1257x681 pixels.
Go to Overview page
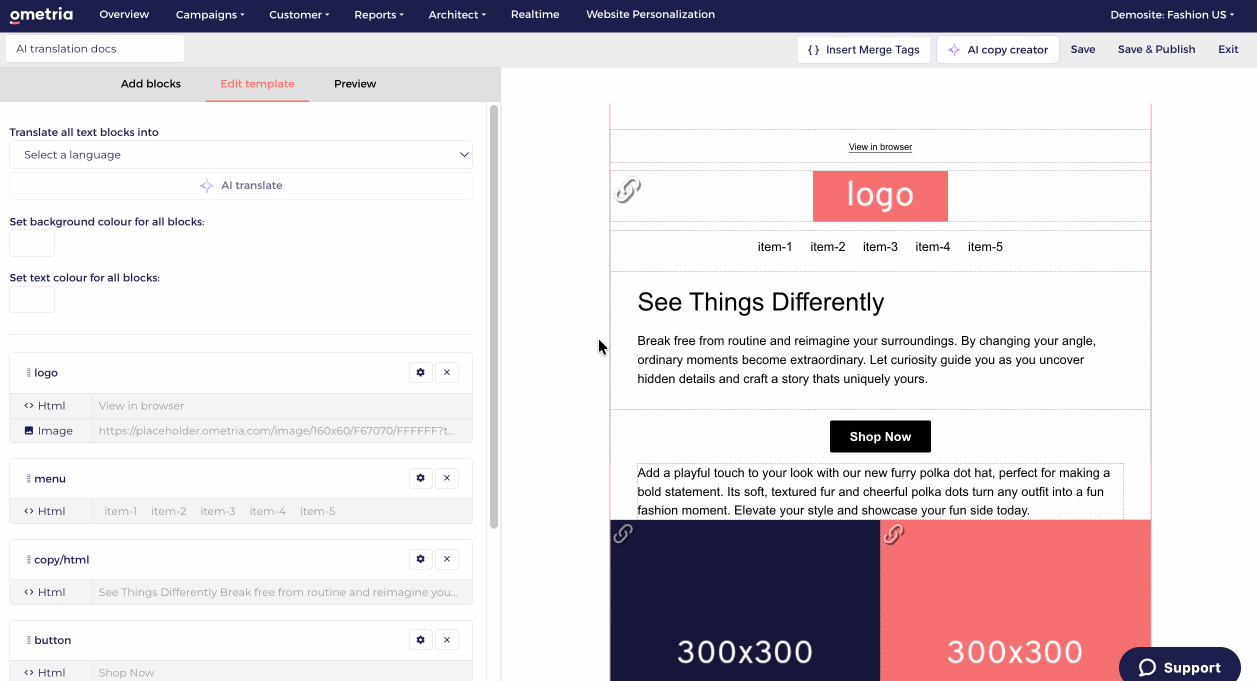124,15
